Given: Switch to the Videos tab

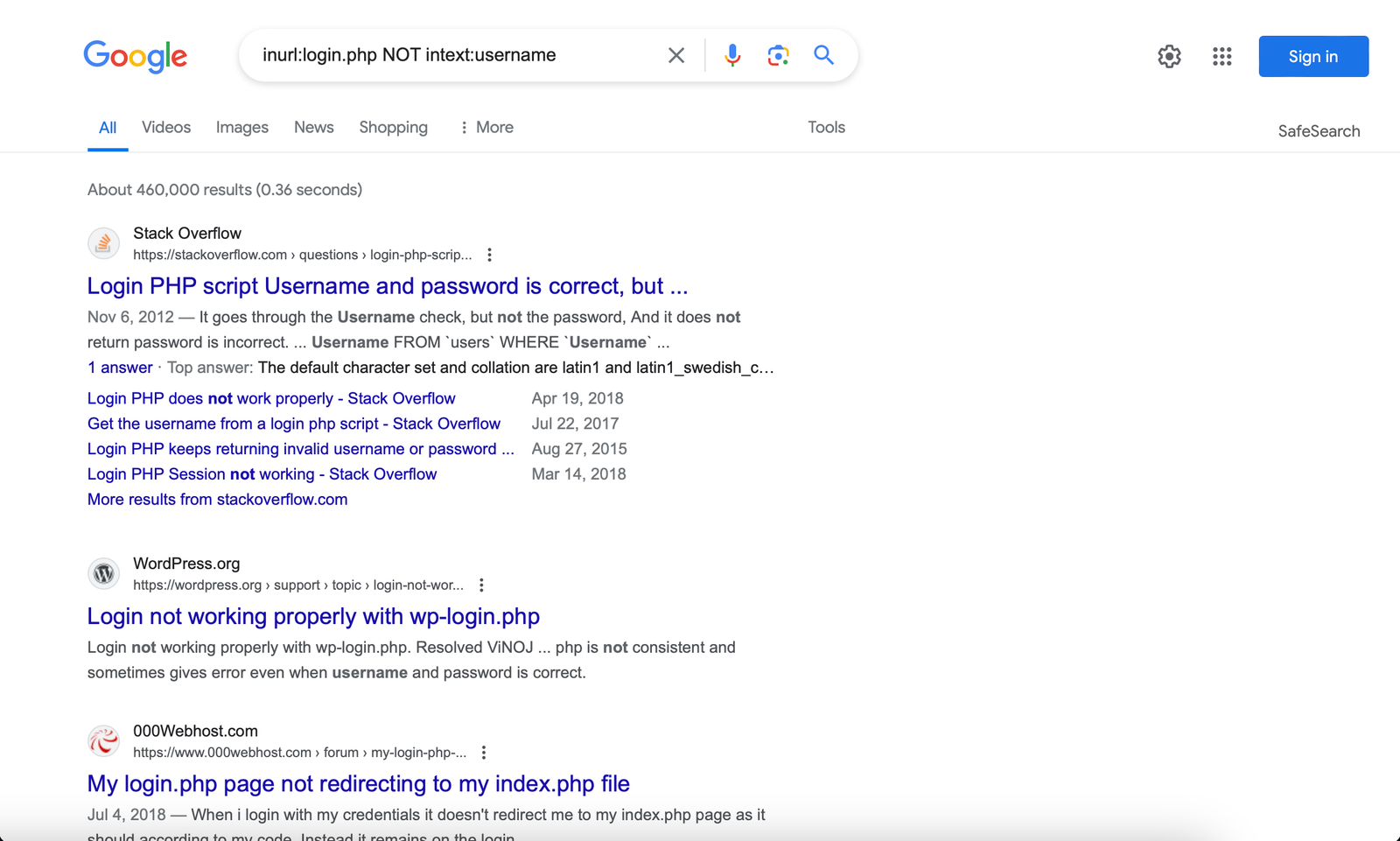Looking at the screenshot, I should click(x=166, y=128).
